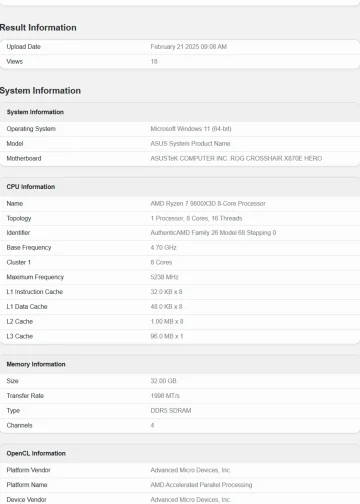Viewport: 360px width, 504px height.
Task: Select L2 Cache value 1.00 MB x 8
Action: click(x=167, y=322)
